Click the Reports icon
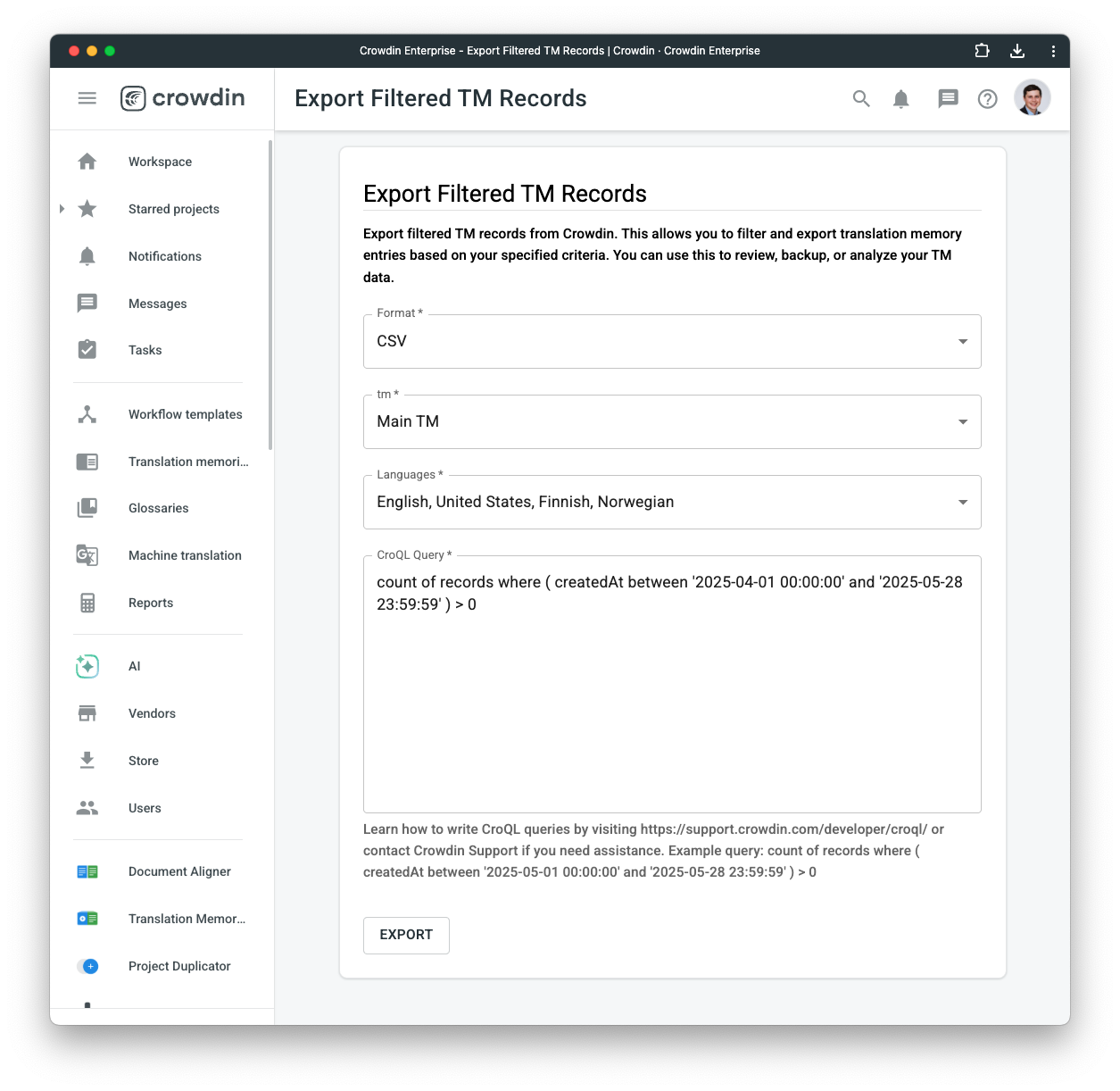Viewport: 1120px width, 1091px height. point(87,603)
